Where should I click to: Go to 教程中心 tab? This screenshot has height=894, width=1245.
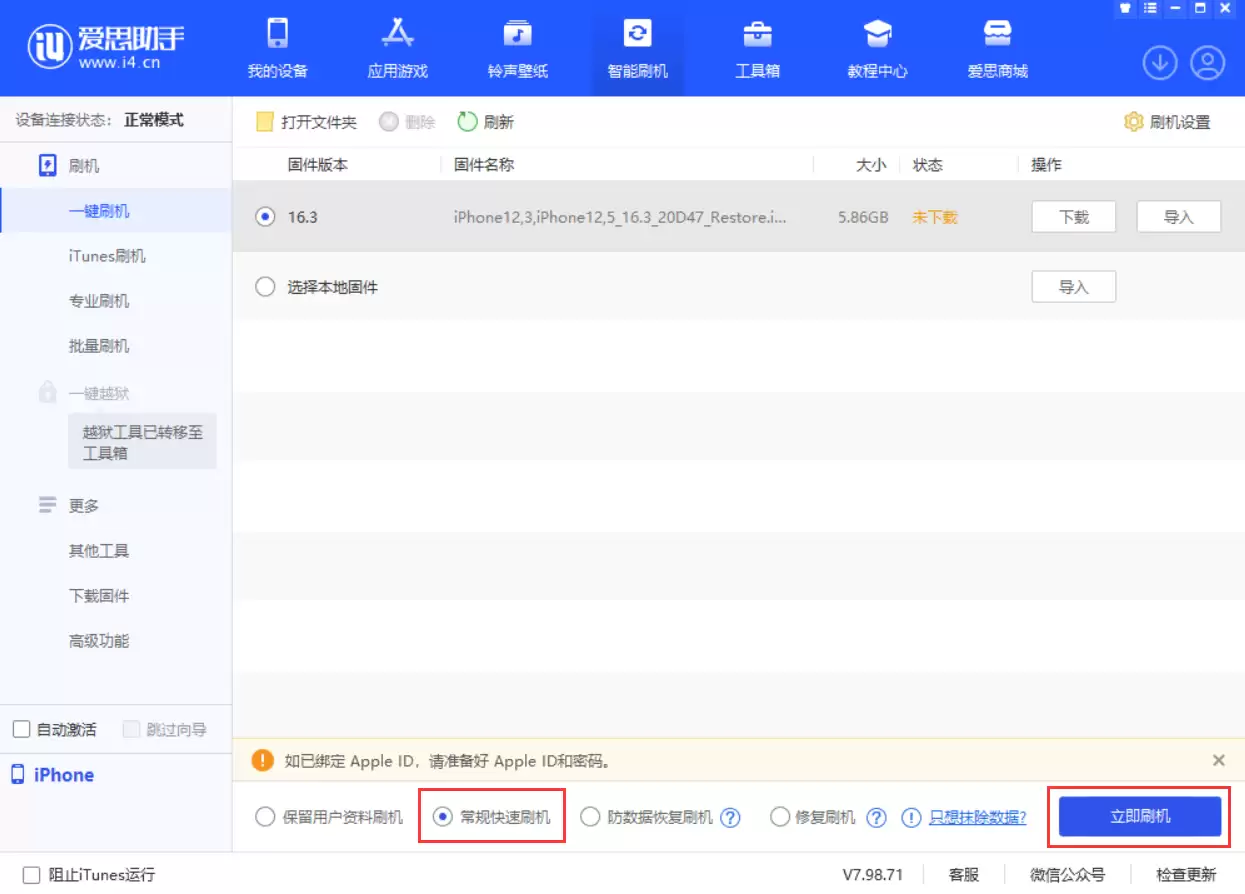877,48
